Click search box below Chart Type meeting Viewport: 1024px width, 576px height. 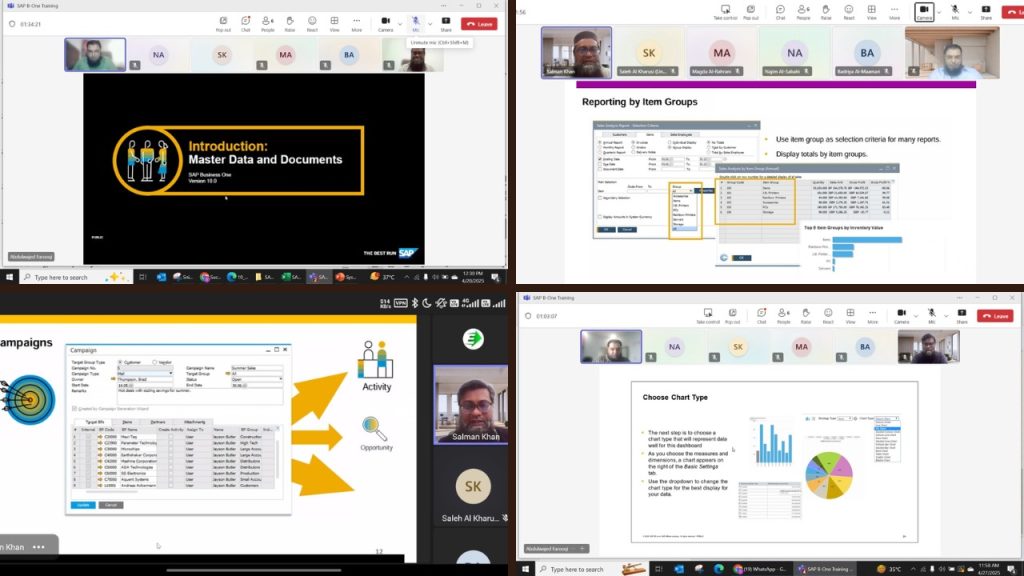(x=591, y=569)
